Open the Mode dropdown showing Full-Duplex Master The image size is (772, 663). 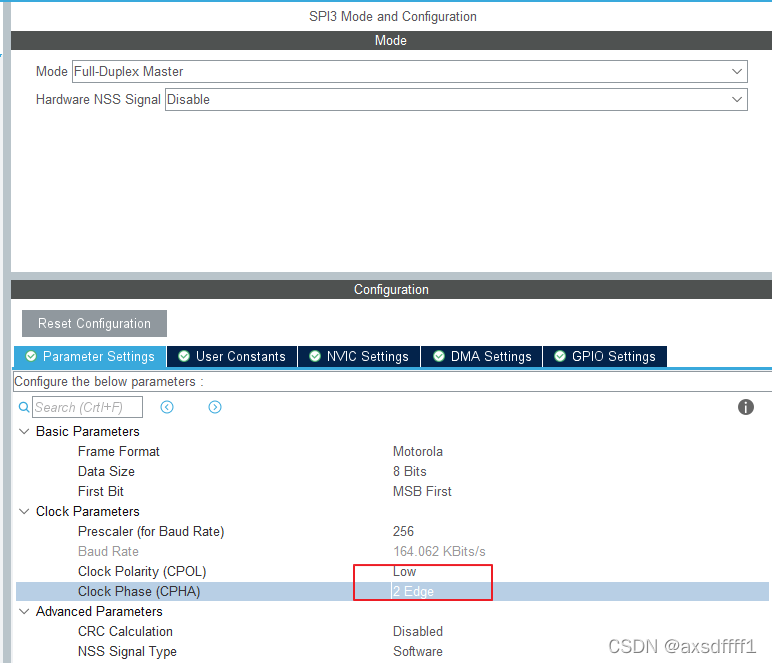pos(410,71)
